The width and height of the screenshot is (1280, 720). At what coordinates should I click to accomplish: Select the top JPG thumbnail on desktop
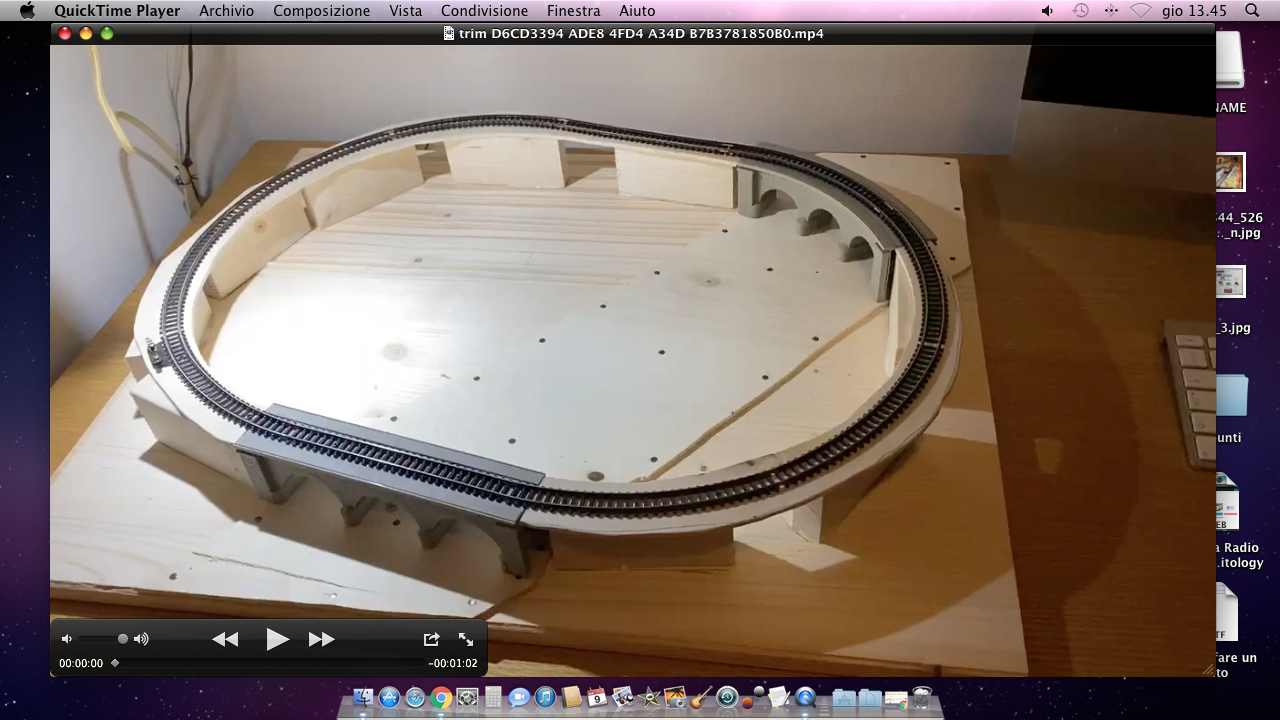point(1230,172)
